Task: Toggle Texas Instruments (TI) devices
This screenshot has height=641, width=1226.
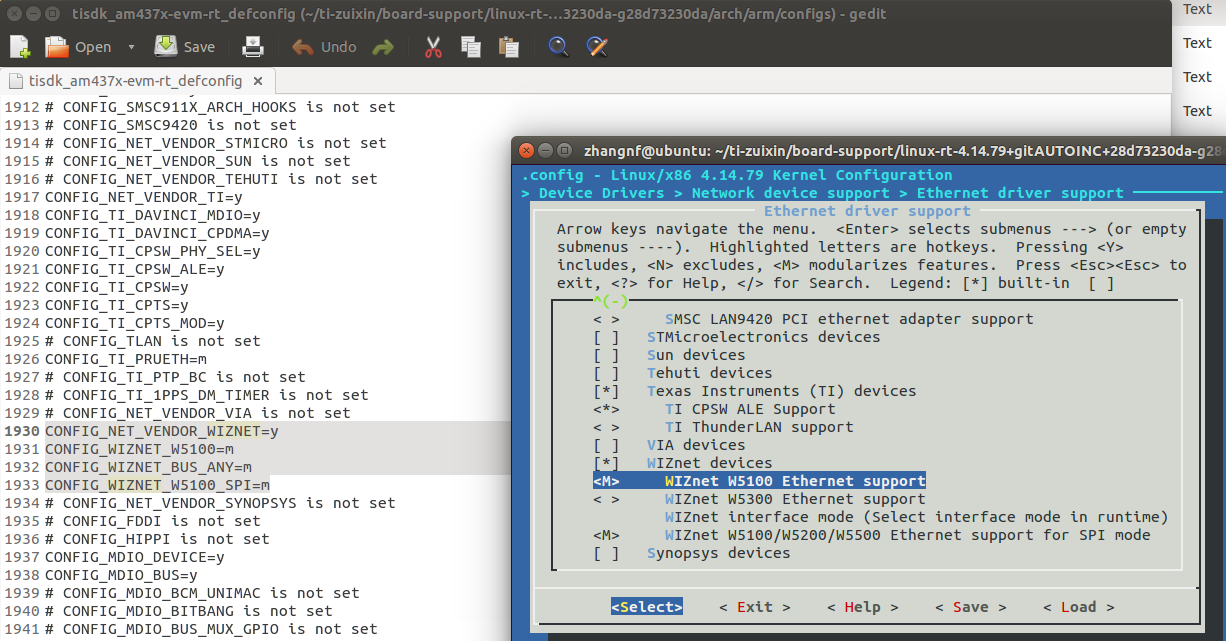Action: (755, 391)
